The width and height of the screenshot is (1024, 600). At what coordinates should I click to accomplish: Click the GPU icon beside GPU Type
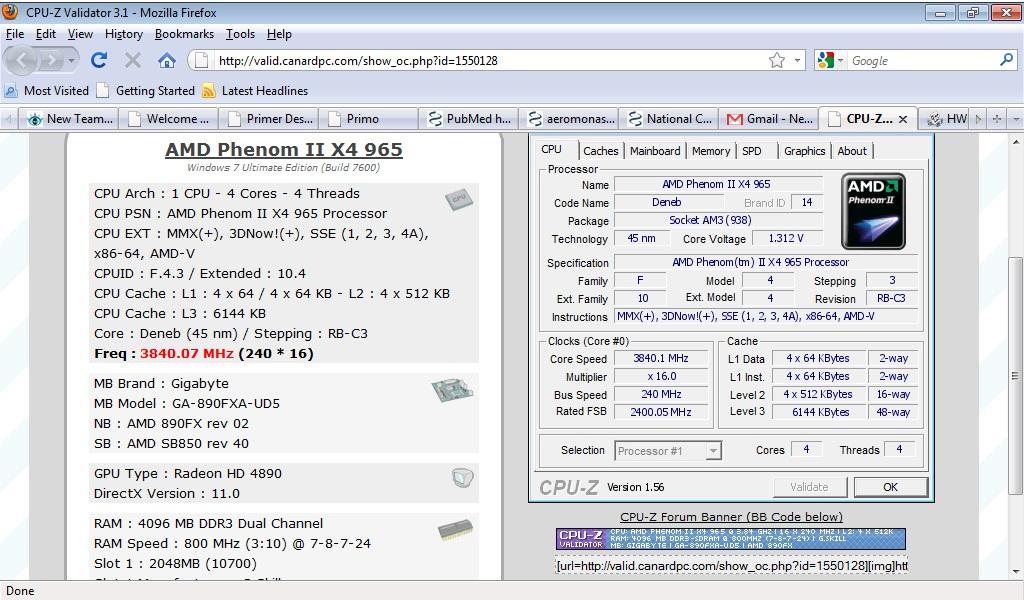pos(462,478)
